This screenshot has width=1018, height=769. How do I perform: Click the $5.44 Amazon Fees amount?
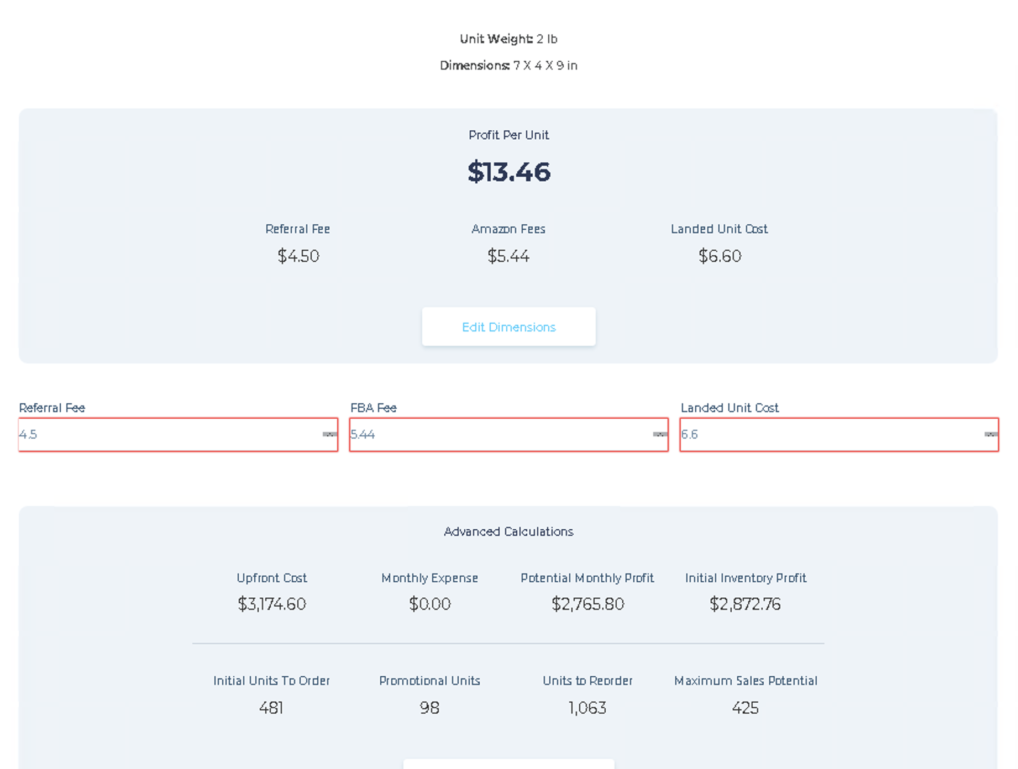(x=508, y=256)
